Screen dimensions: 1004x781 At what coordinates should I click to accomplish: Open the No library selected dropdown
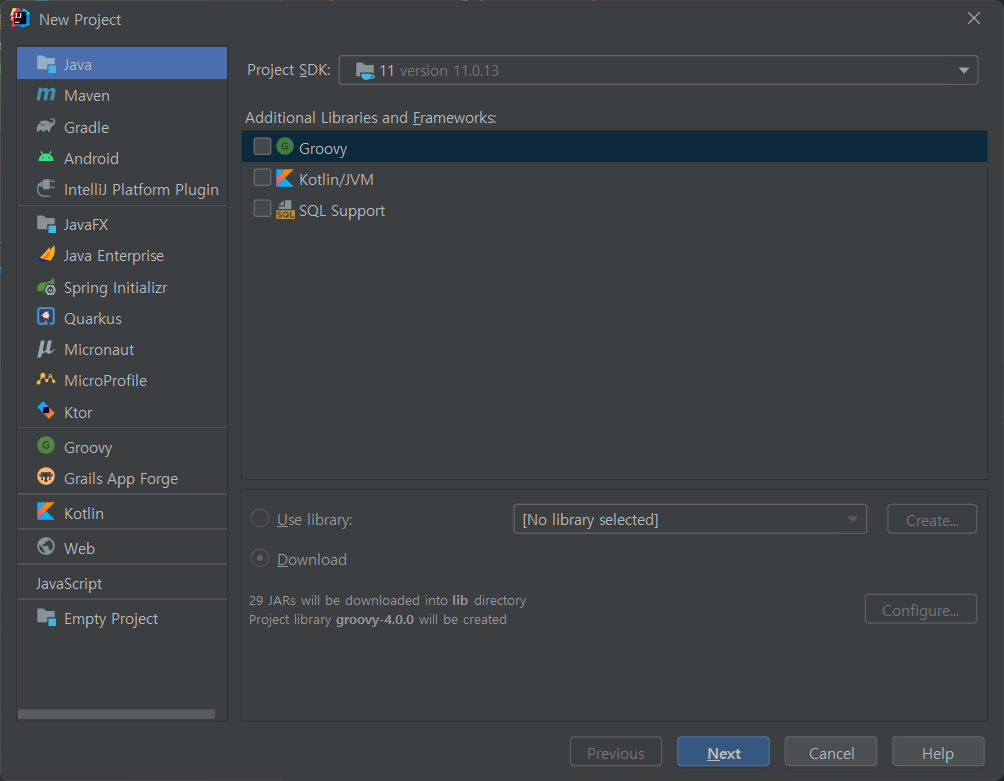[x=690, y=519]
